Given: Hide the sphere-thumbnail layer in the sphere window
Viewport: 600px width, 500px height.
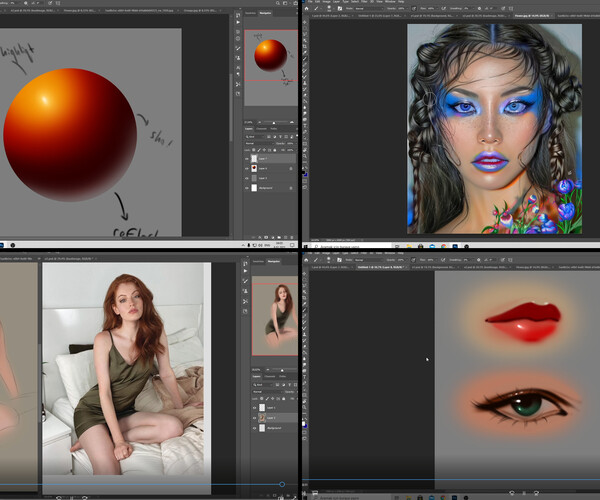Looking at the screenshot, I should [x=247, y=168].
